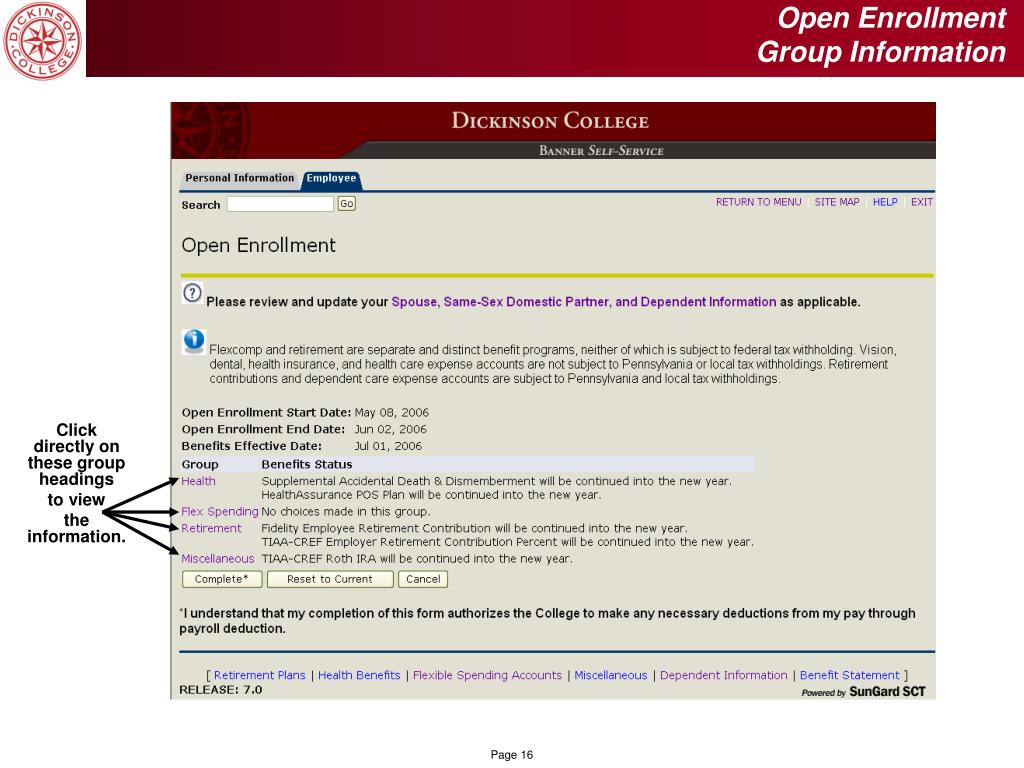Click the EXIT link
The width and height of the screenshot is (1024, 768).
click(921, 202)
